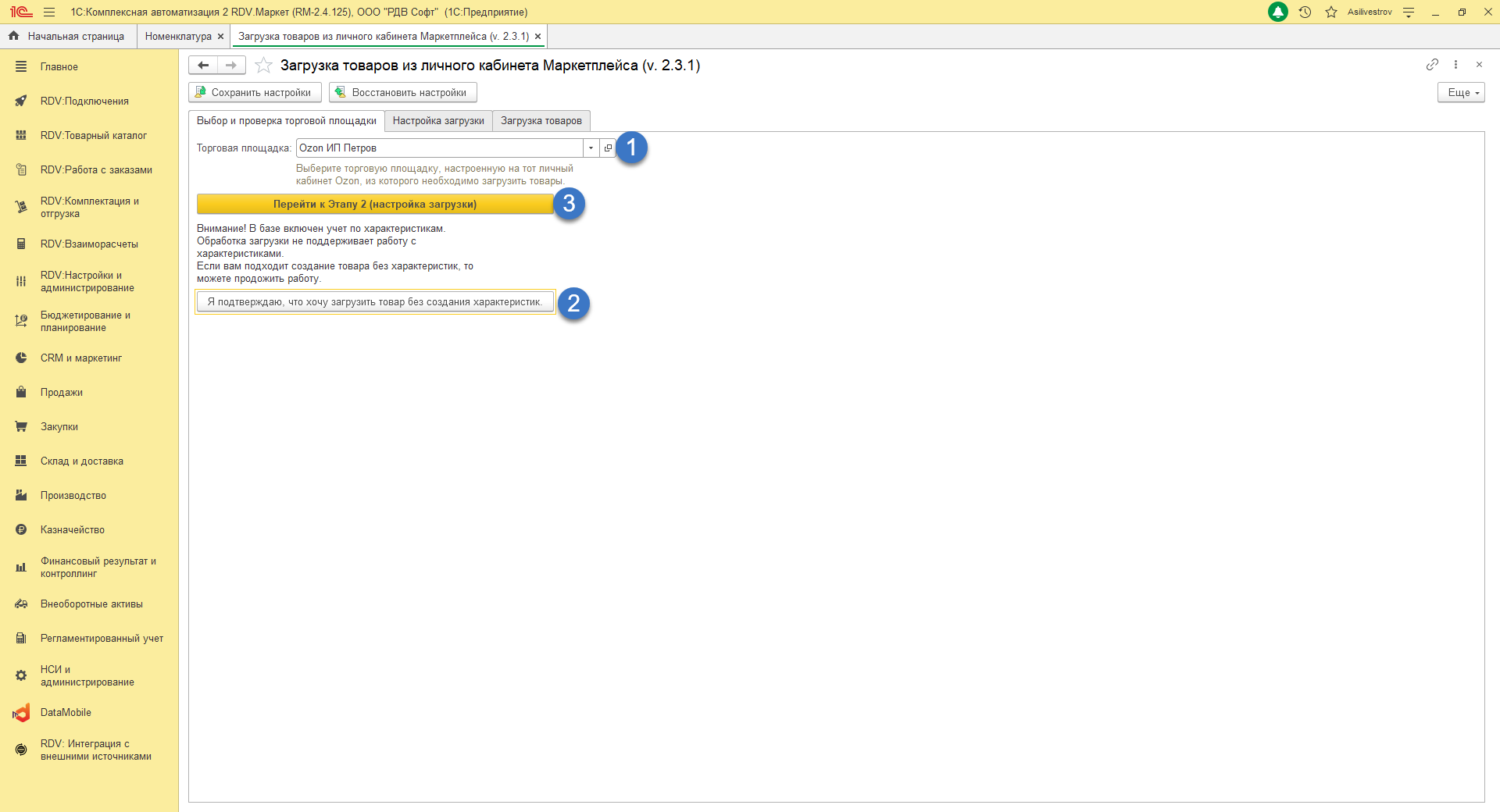Click Финансовый результат и контроллинг chart icon

click(21, 567)
